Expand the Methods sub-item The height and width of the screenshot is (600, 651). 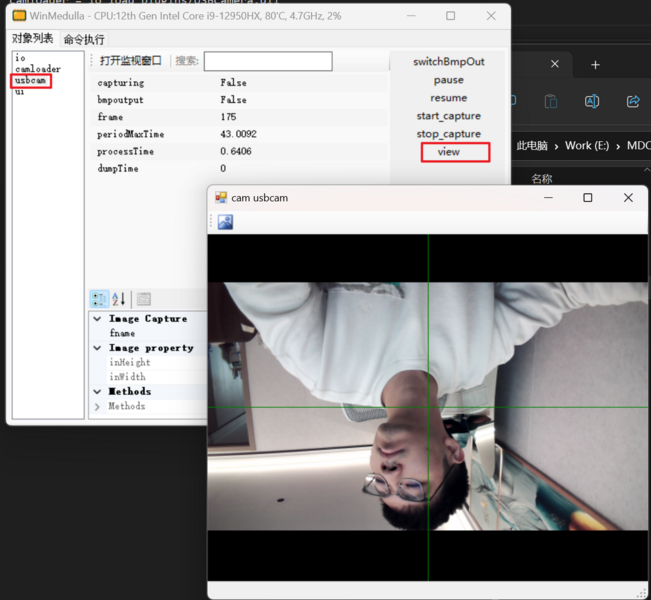tap(97, 407)
